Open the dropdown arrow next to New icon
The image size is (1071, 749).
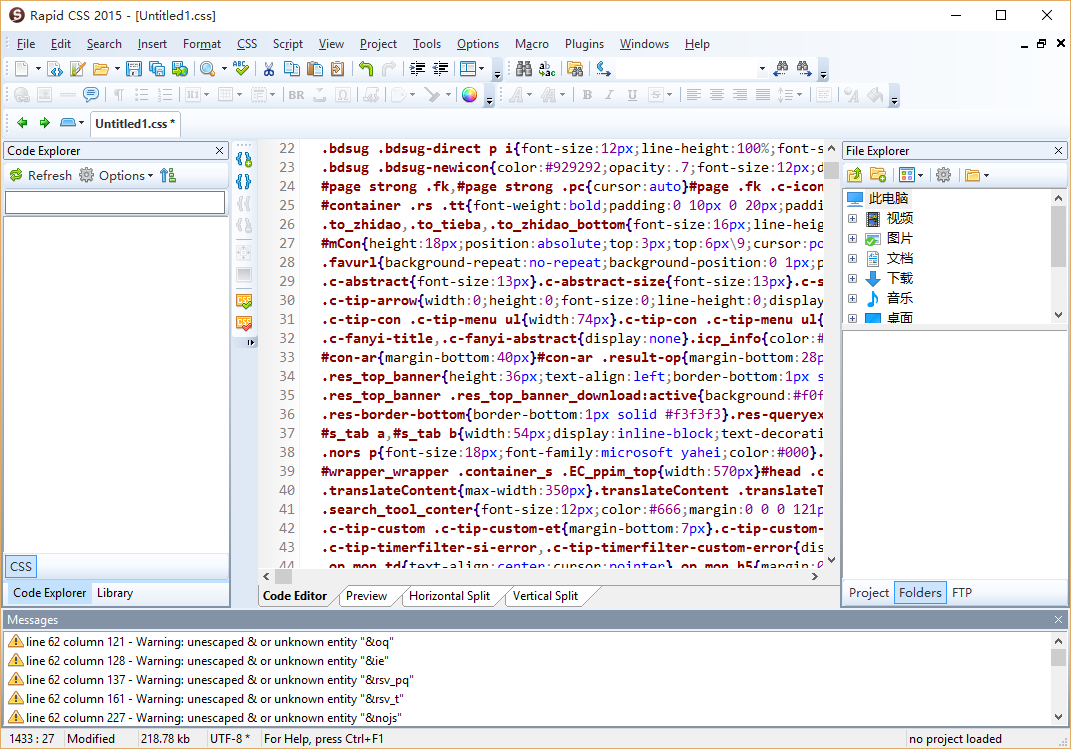(38, 68)
